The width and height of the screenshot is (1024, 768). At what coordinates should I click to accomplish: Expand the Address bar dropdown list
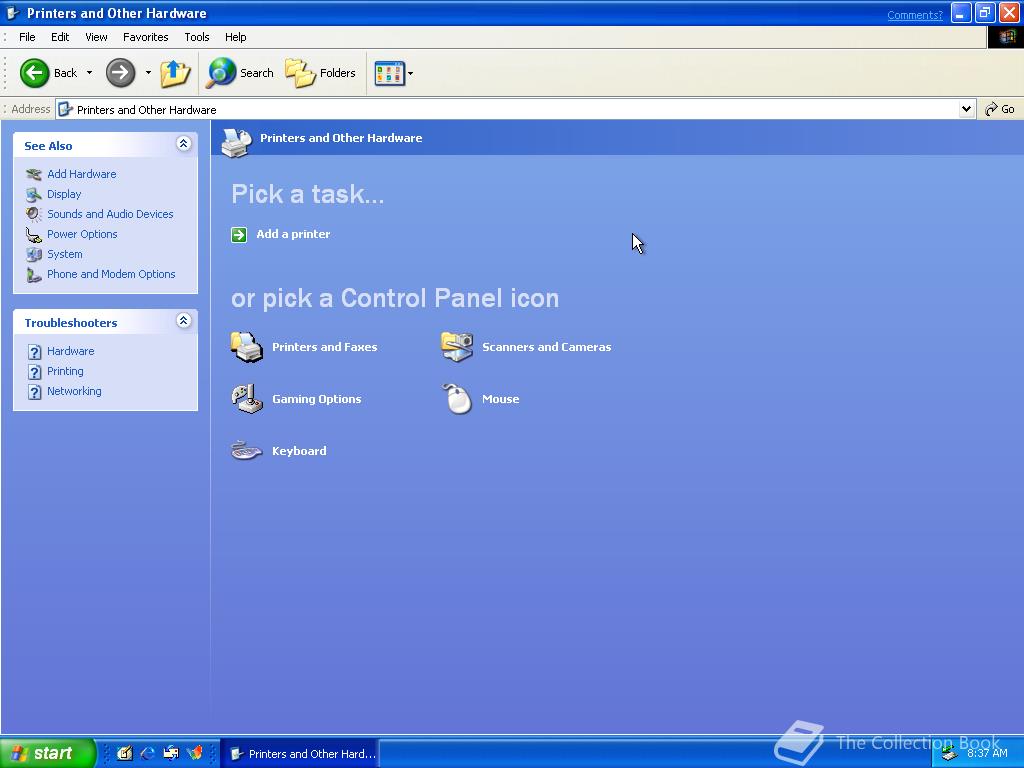pos(967,109)
